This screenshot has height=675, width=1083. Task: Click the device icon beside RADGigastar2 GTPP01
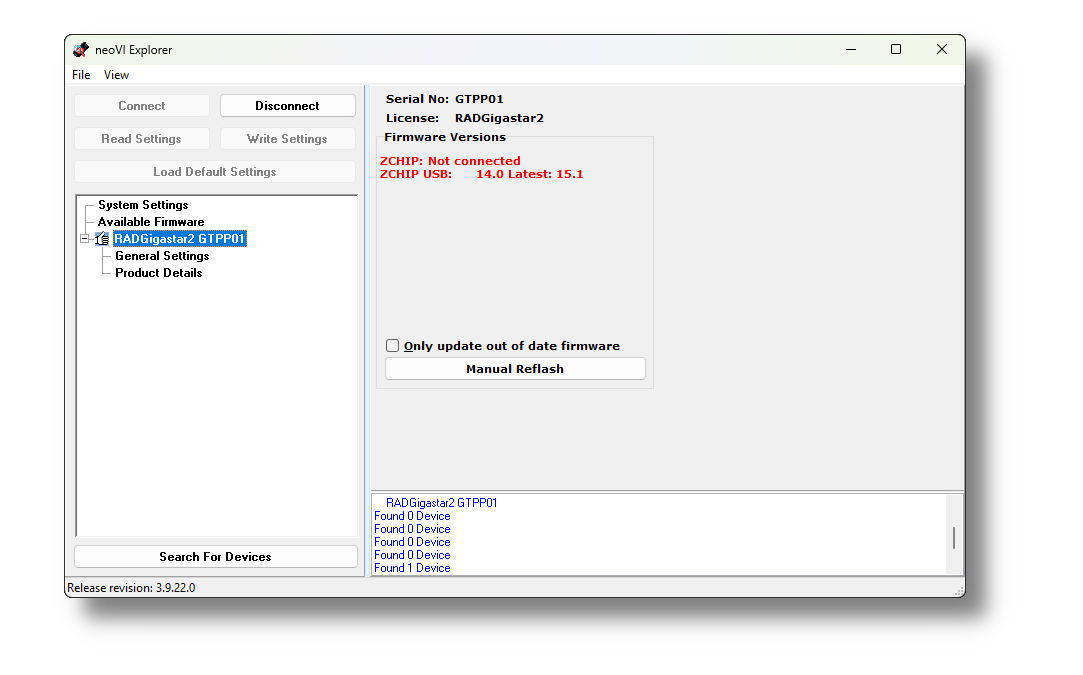pos(102,238)
